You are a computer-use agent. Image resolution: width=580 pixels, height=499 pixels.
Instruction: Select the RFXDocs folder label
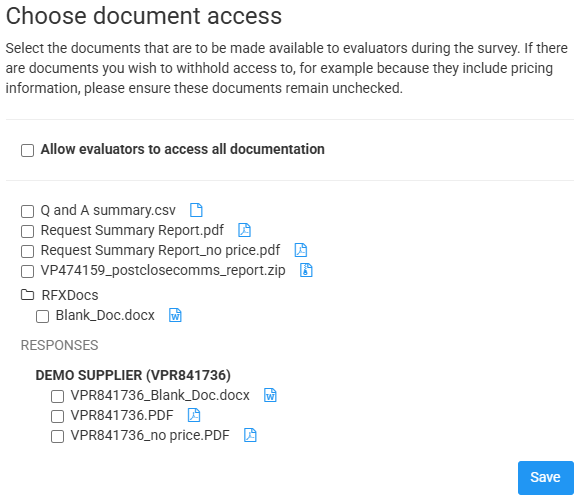click(70, 295)
